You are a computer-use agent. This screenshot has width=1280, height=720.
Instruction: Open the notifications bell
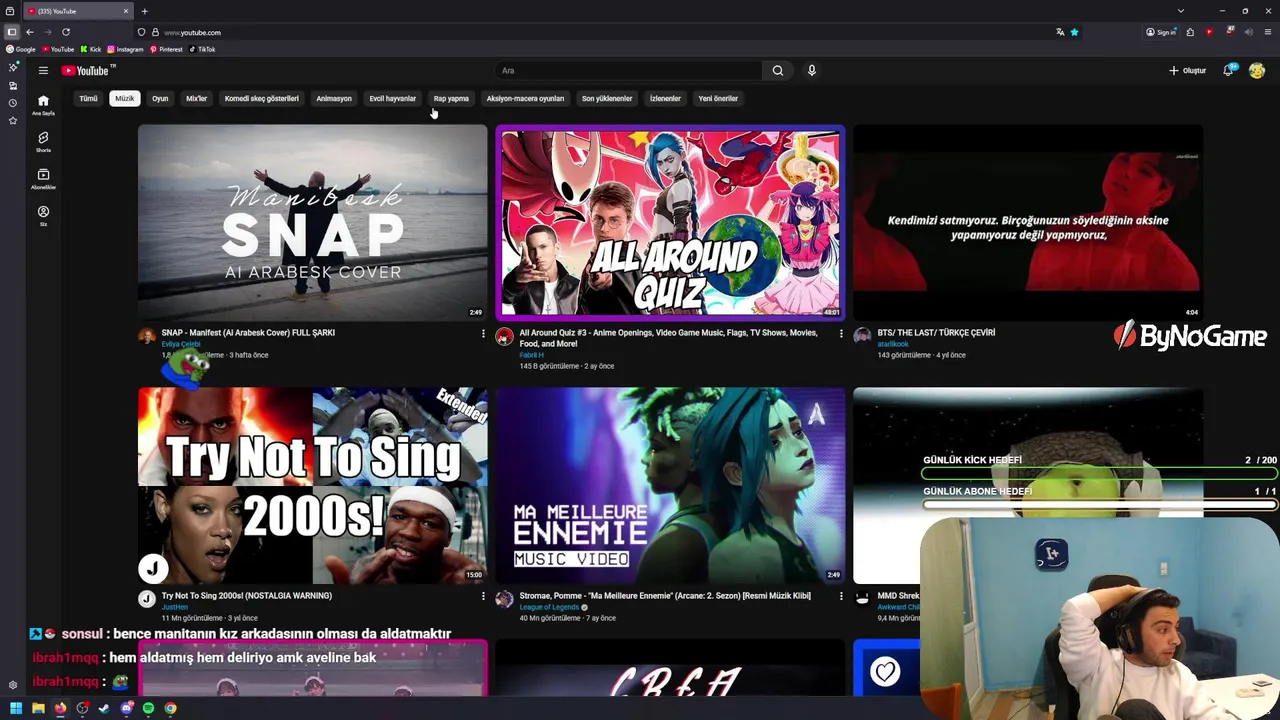coord(1228,70)
